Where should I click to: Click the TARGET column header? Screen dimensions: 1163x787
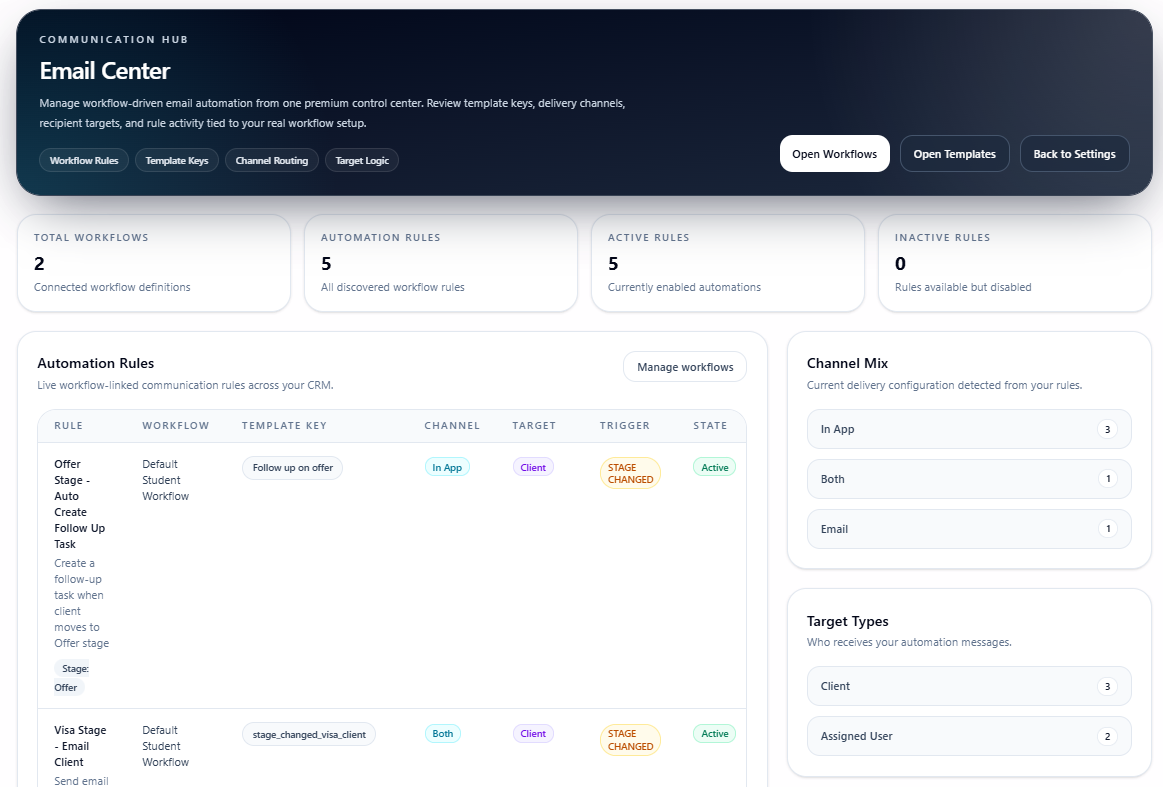534,426
